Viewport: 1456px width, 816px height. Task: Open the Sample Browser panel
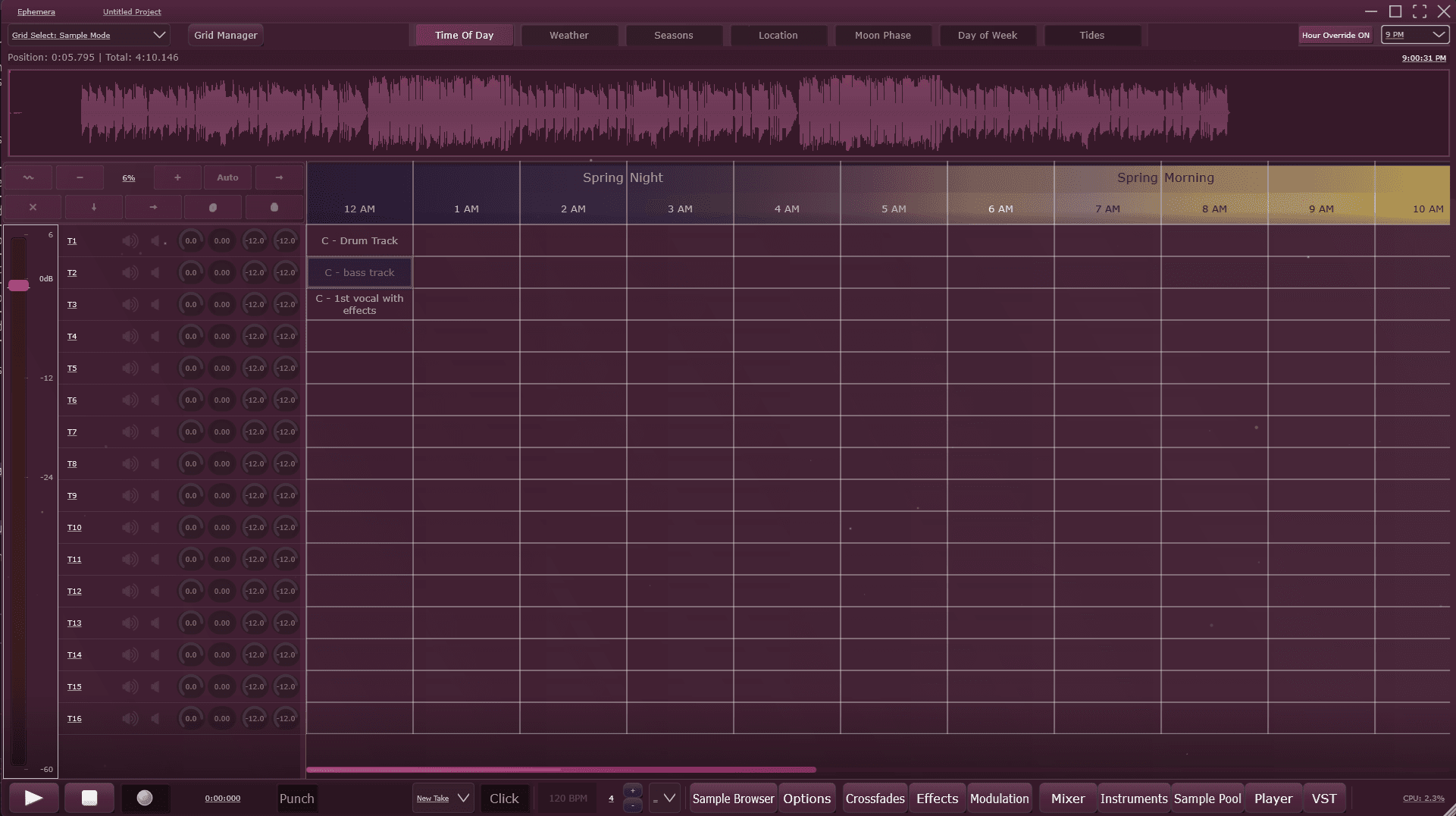click(x=733, y=799)
